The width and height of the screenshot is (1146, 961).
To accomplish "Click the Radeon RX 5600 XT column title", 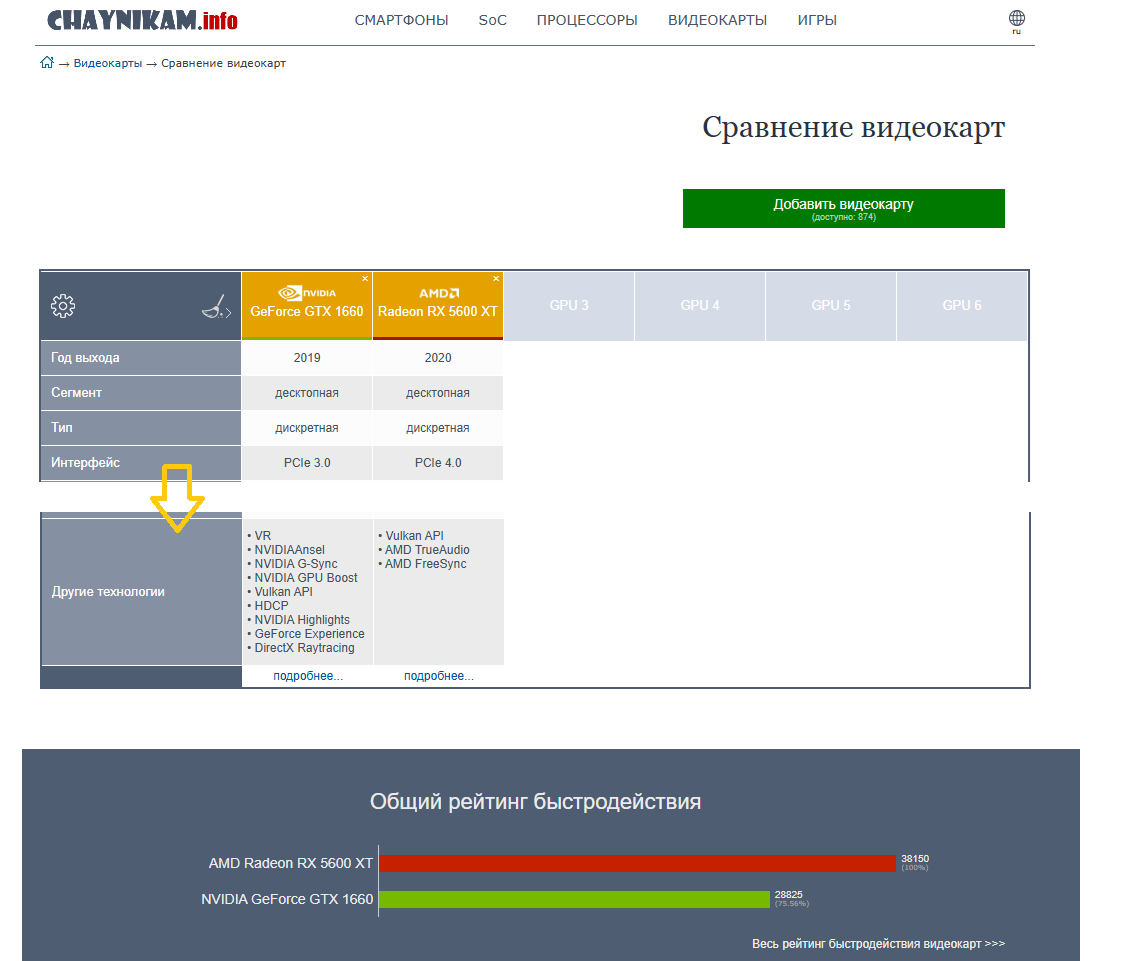I will click(438, 311).
